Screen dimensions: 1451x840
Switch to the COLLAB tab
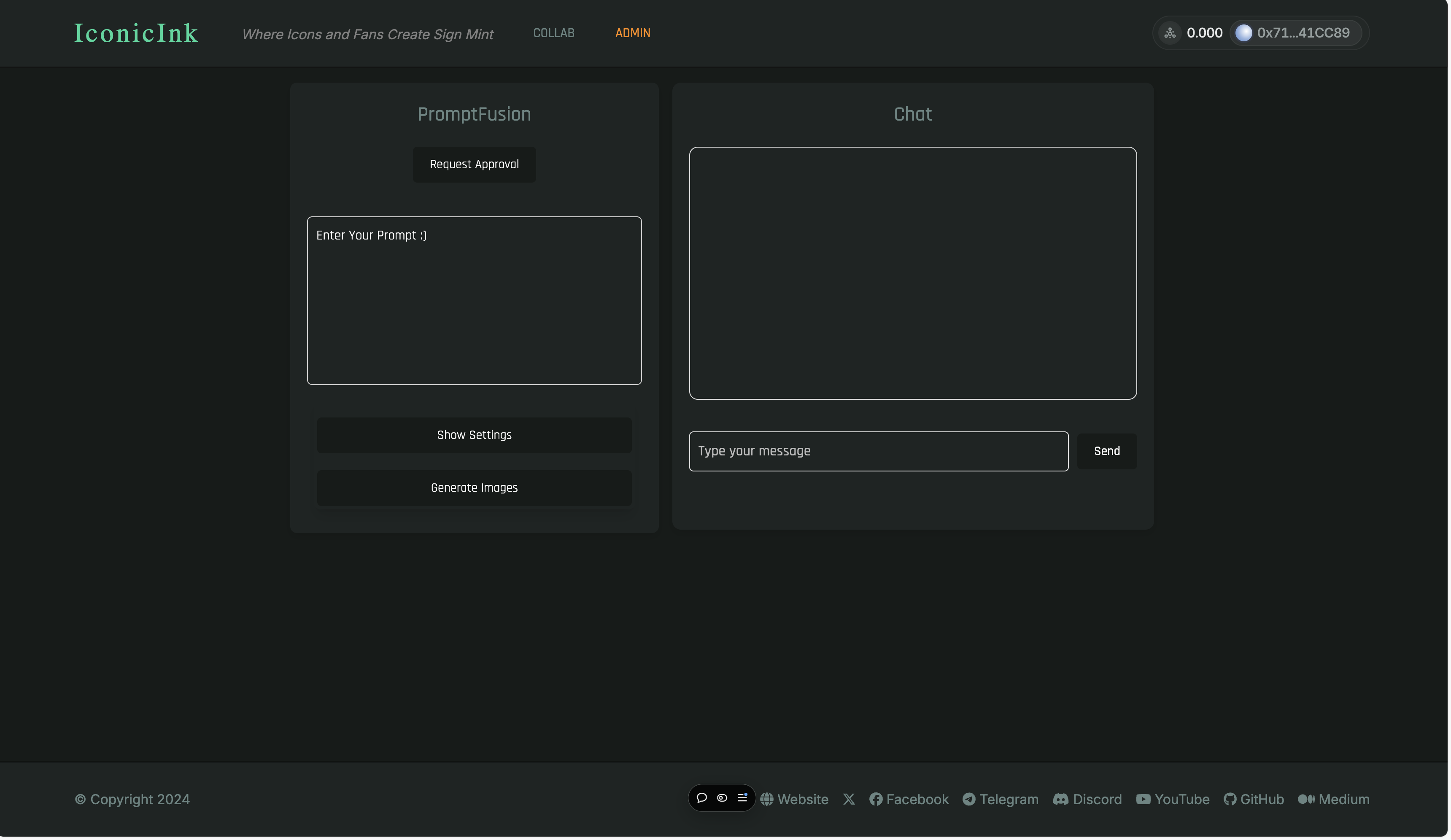553,33
